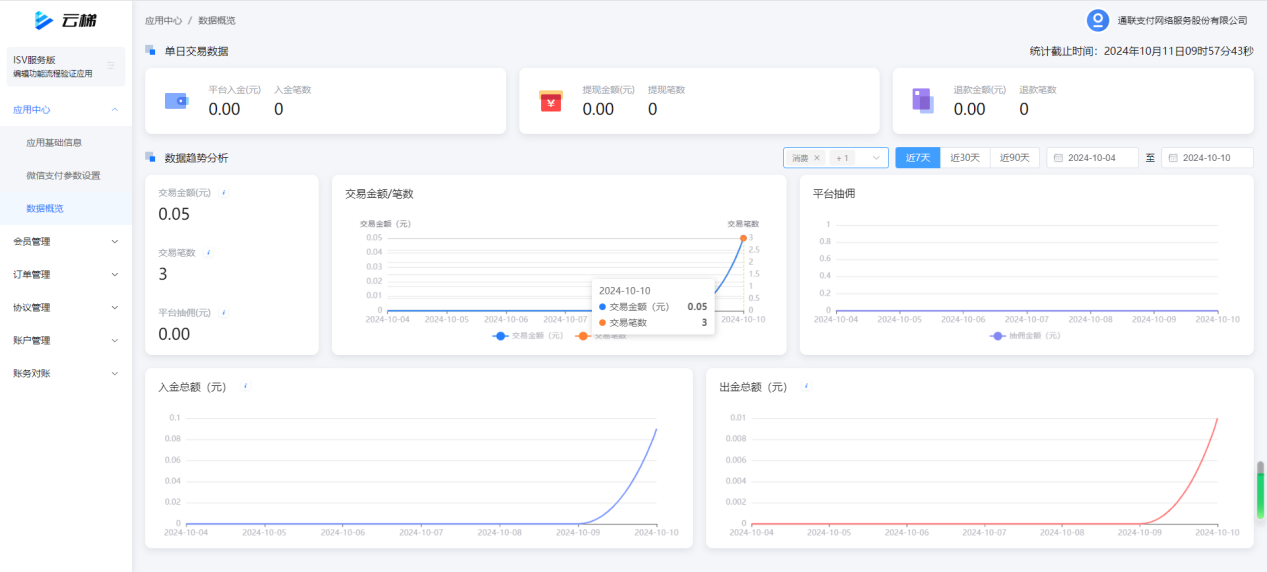Click the 2024-10-10 data point on 交易金额/笔数 chart
1267x572 pixels.
(743, 237)
